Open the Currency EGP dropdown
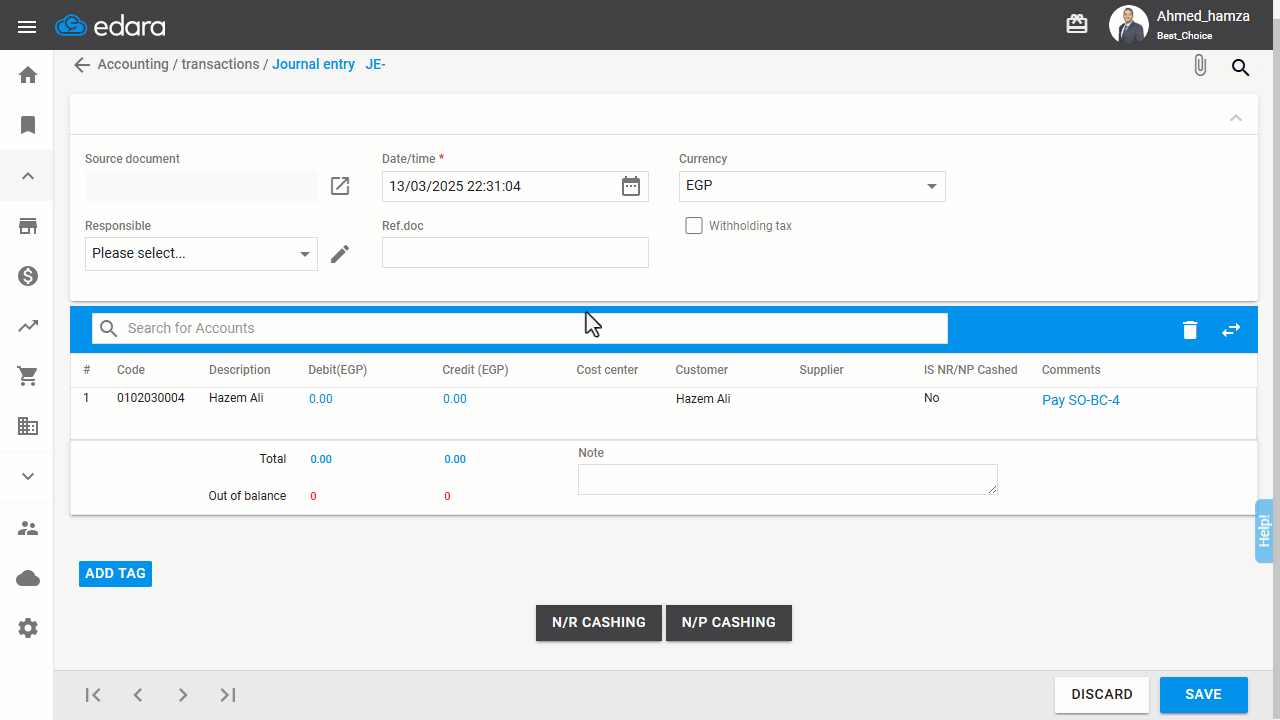The width and height of the screenshot is (1280, 720). pyautogui.click(x=812, y=186)
